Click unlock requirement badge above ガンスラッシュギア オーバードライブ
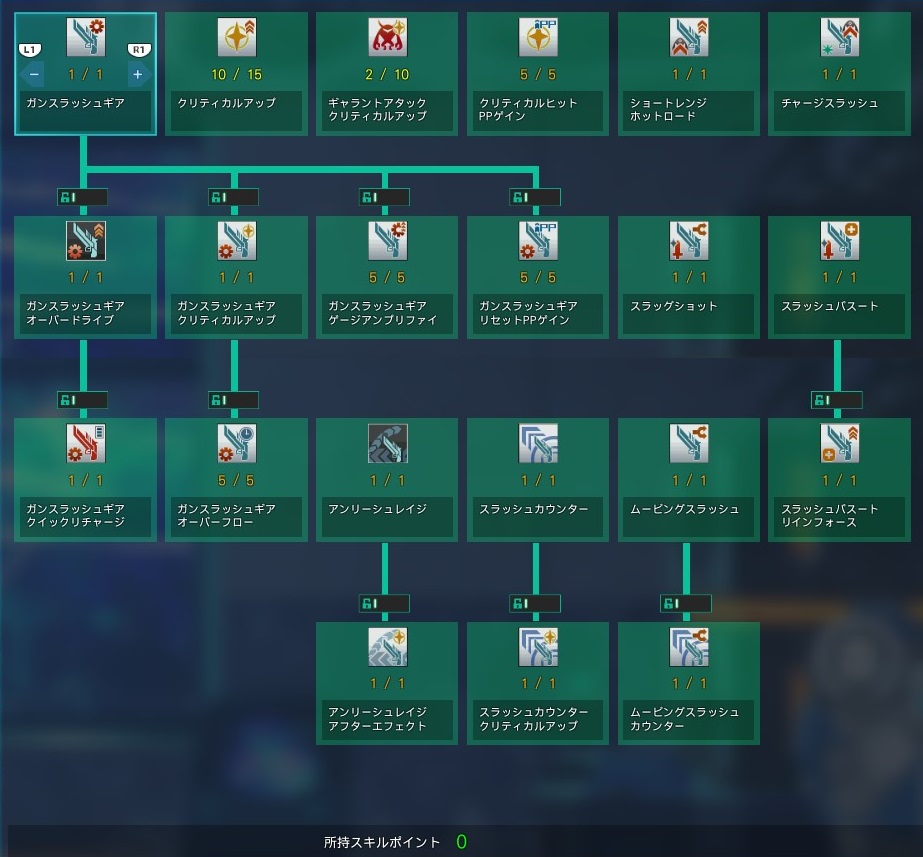 [82, 197]
